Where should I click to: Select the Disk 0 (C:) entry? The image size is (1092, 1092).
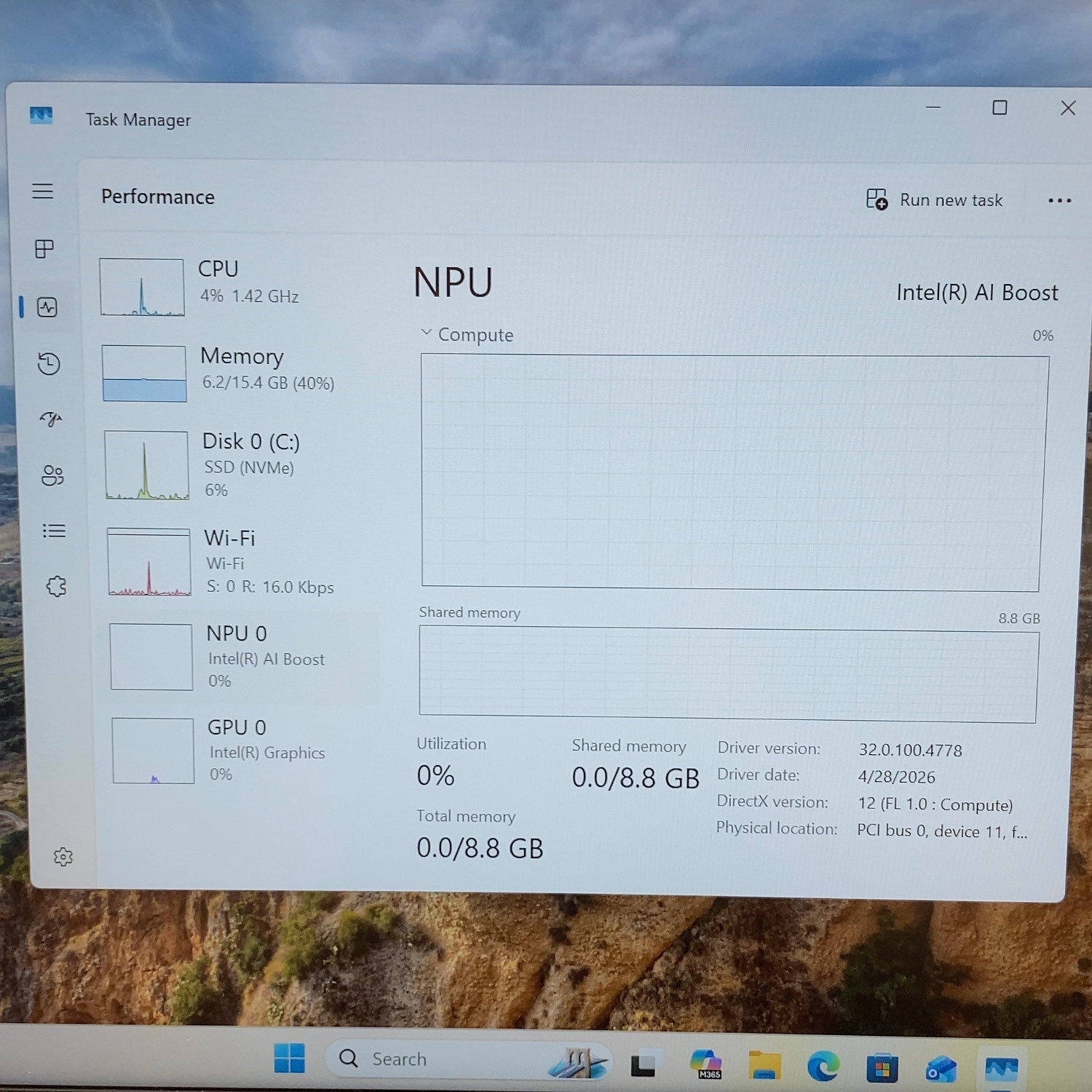coord(239,464)
